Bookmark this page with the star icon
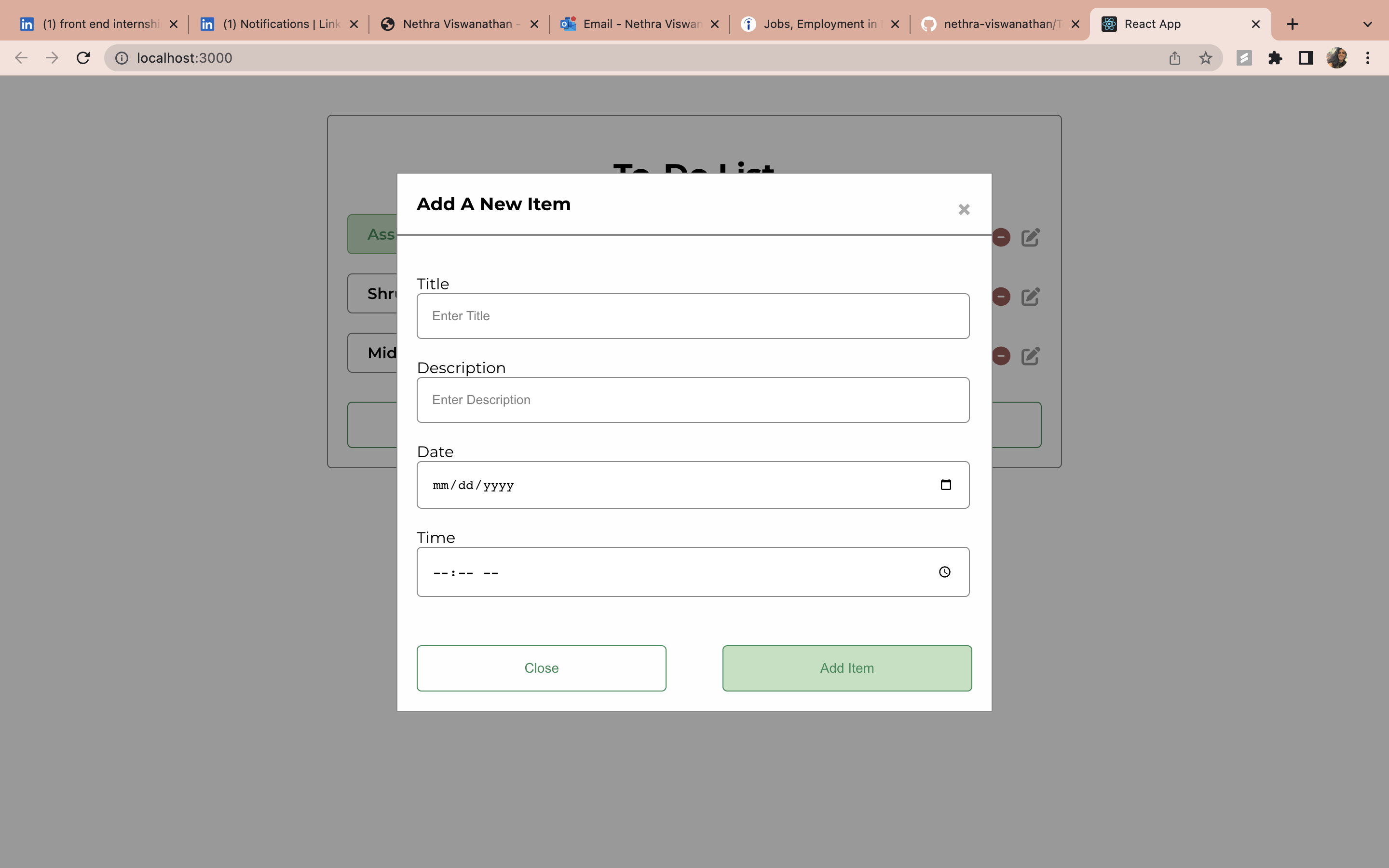Image resolution: width=1389 pixels, height=868 pixels. (1205, 58)
